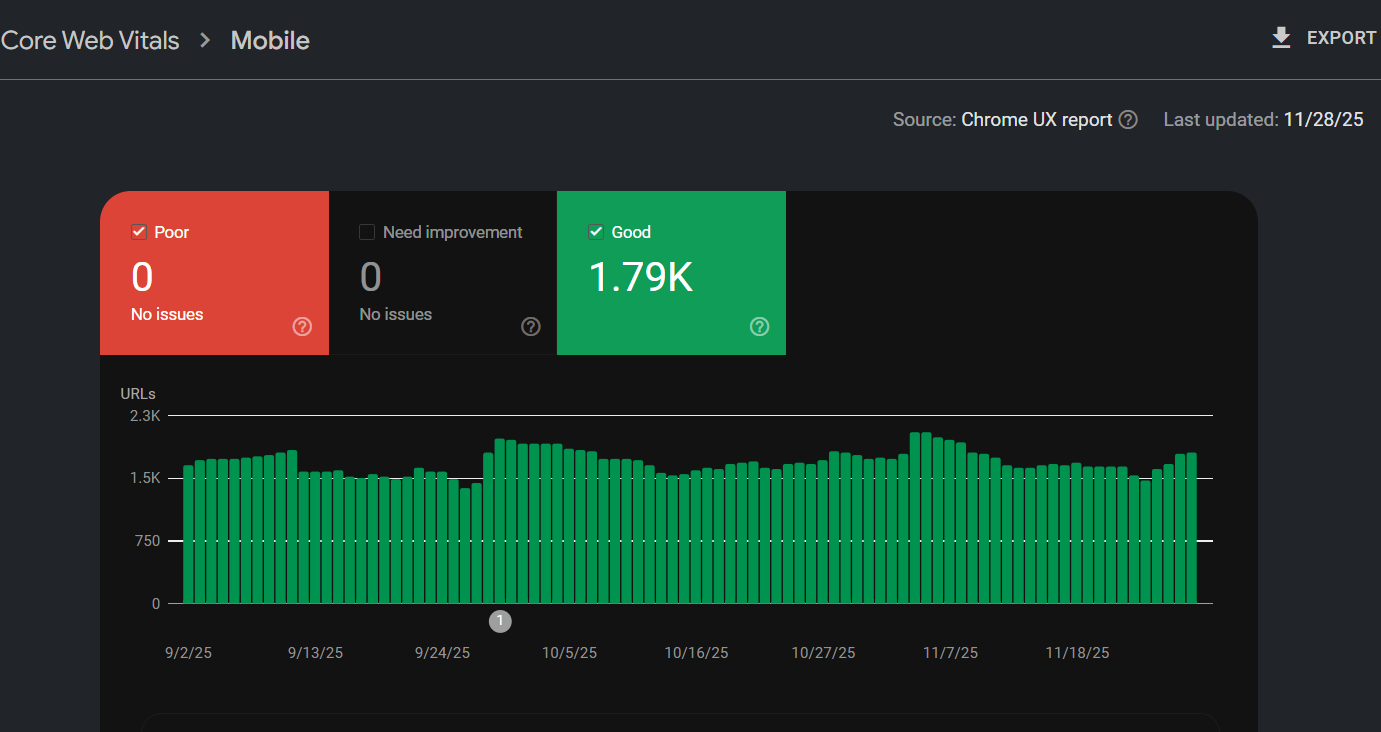Image resolution: width=1381 pixels, height=732 pixels.
Task: Click the Poor count showing 0
Action: [x=142, y=277]
